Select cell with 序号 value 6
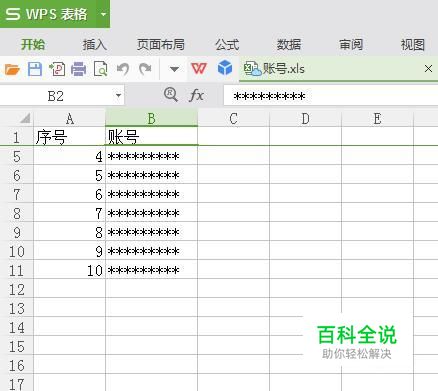438x391 pixels. (69, 194)
